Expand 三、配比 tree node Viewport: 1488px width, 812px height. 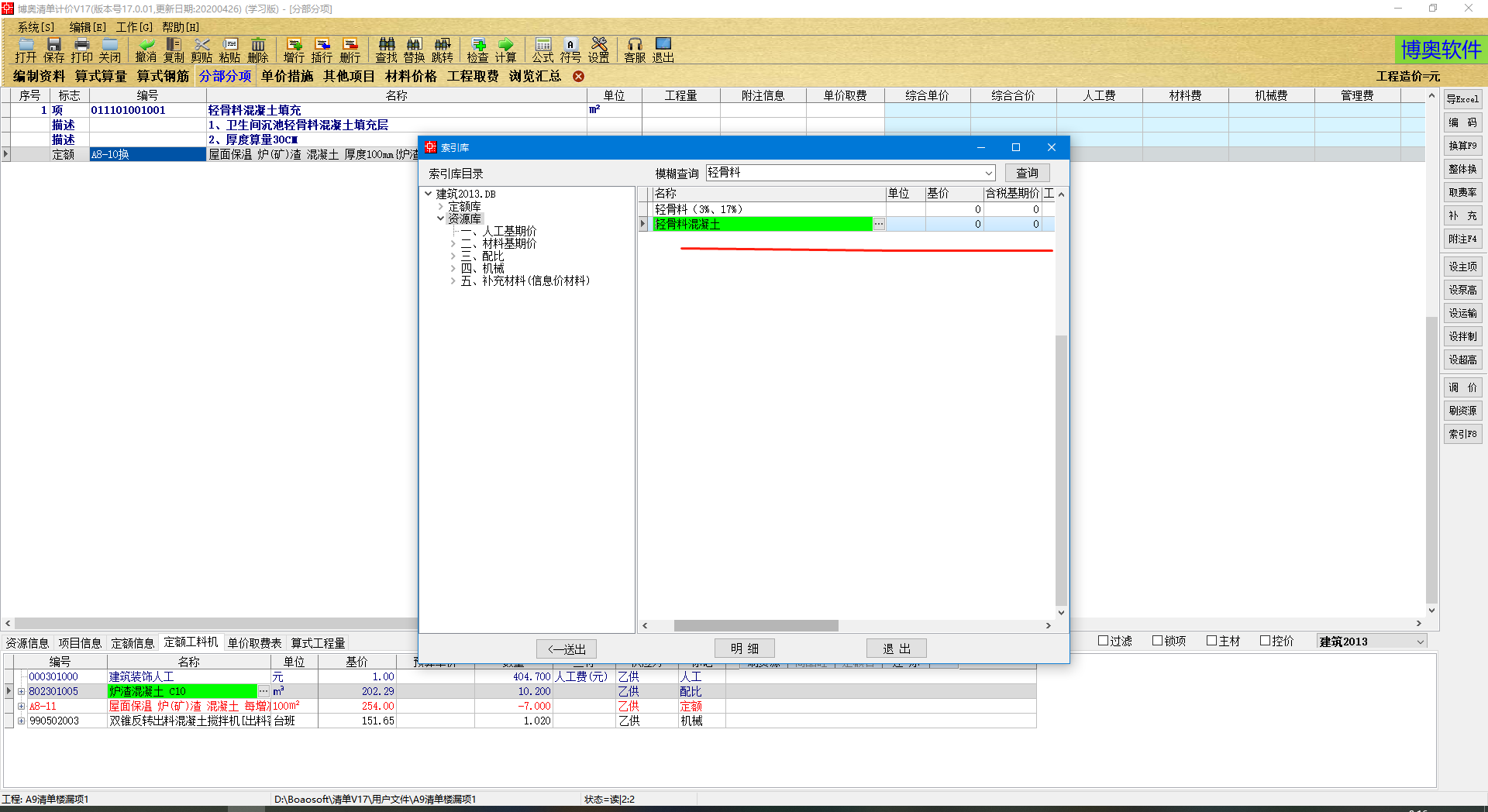[453, 256]
